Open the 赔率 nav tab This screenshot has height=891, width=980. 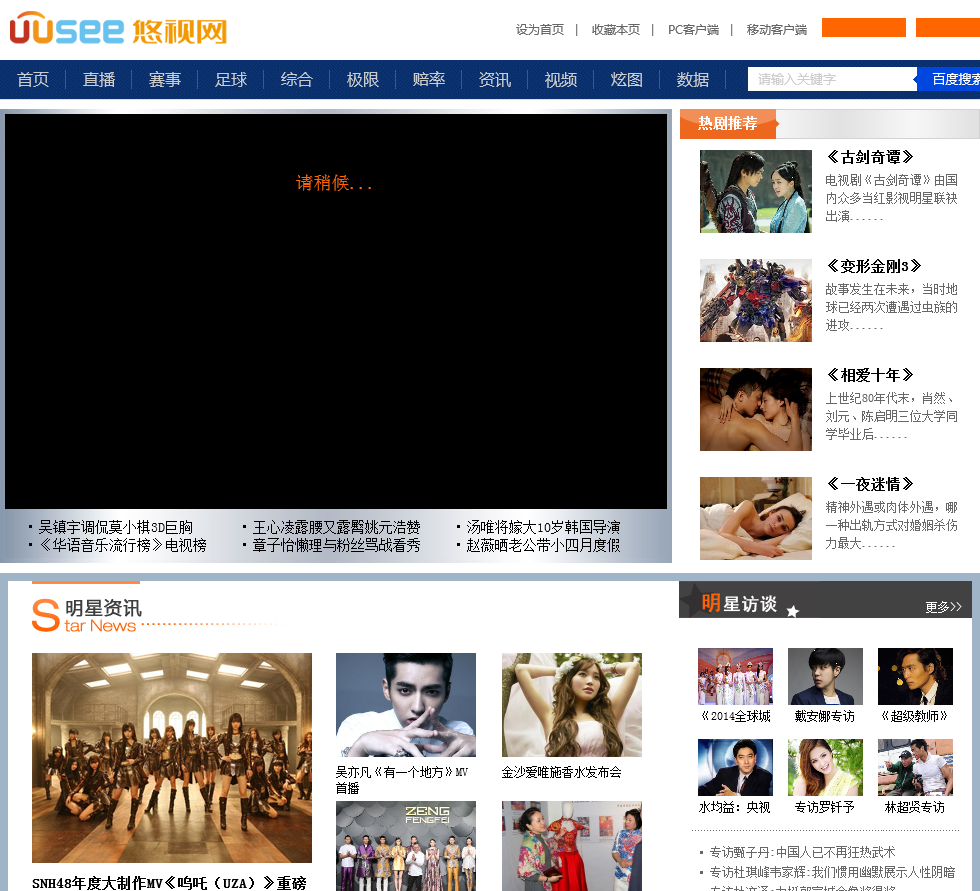[x=429, y=79]
